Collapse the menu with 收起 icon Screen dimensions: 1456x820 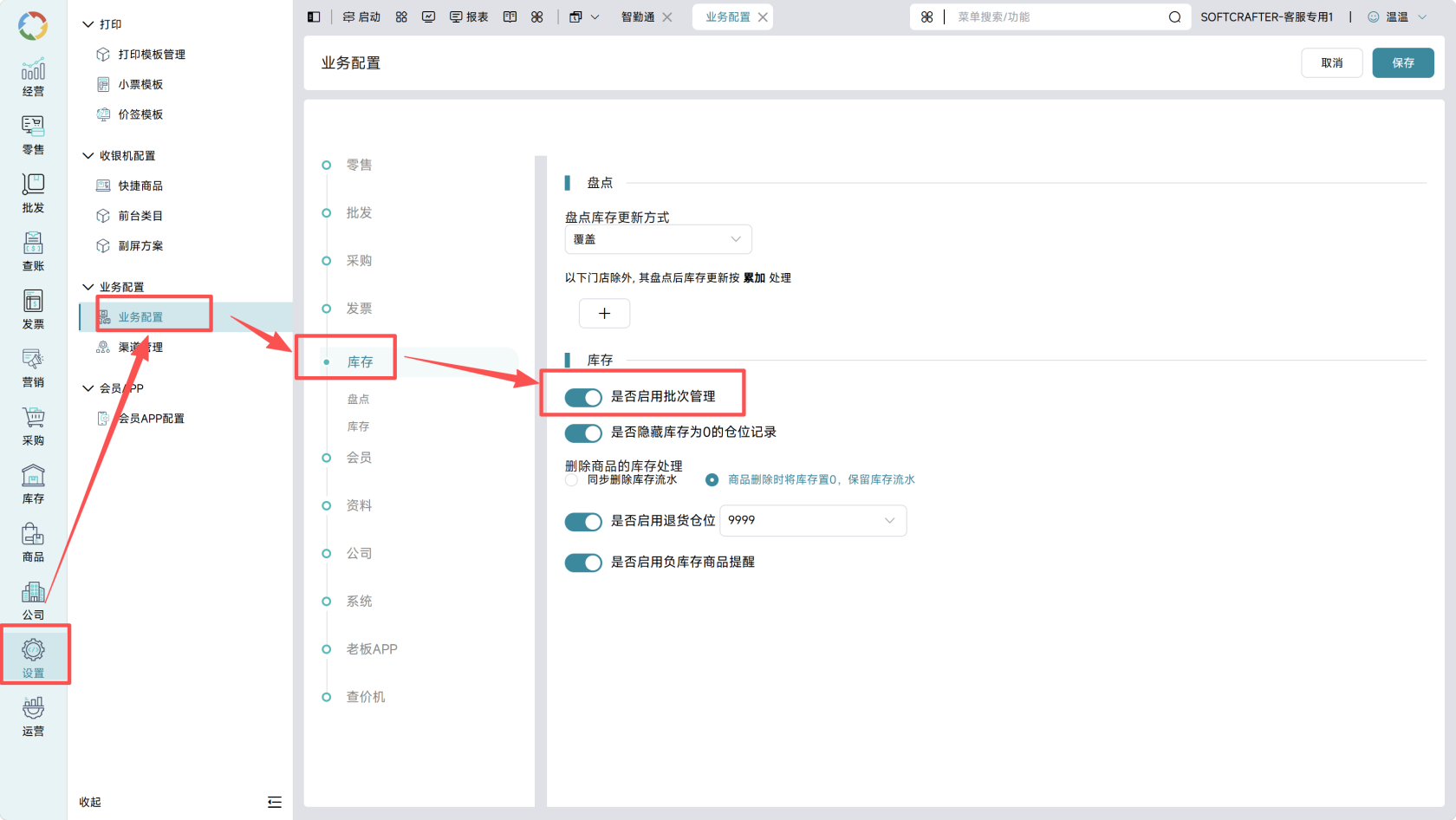tap(275, 802)
